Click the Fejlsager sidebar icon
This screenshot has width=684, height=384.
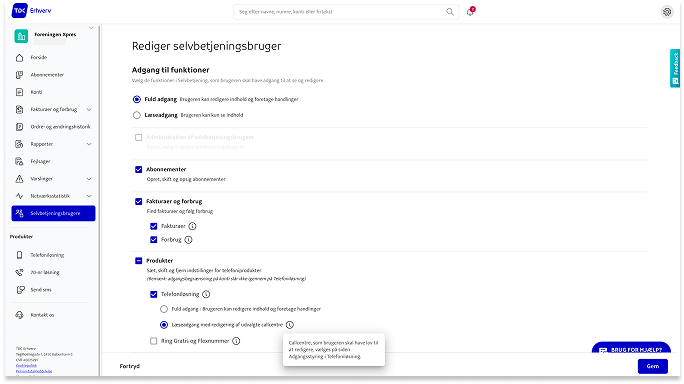(x=19, y=161)
